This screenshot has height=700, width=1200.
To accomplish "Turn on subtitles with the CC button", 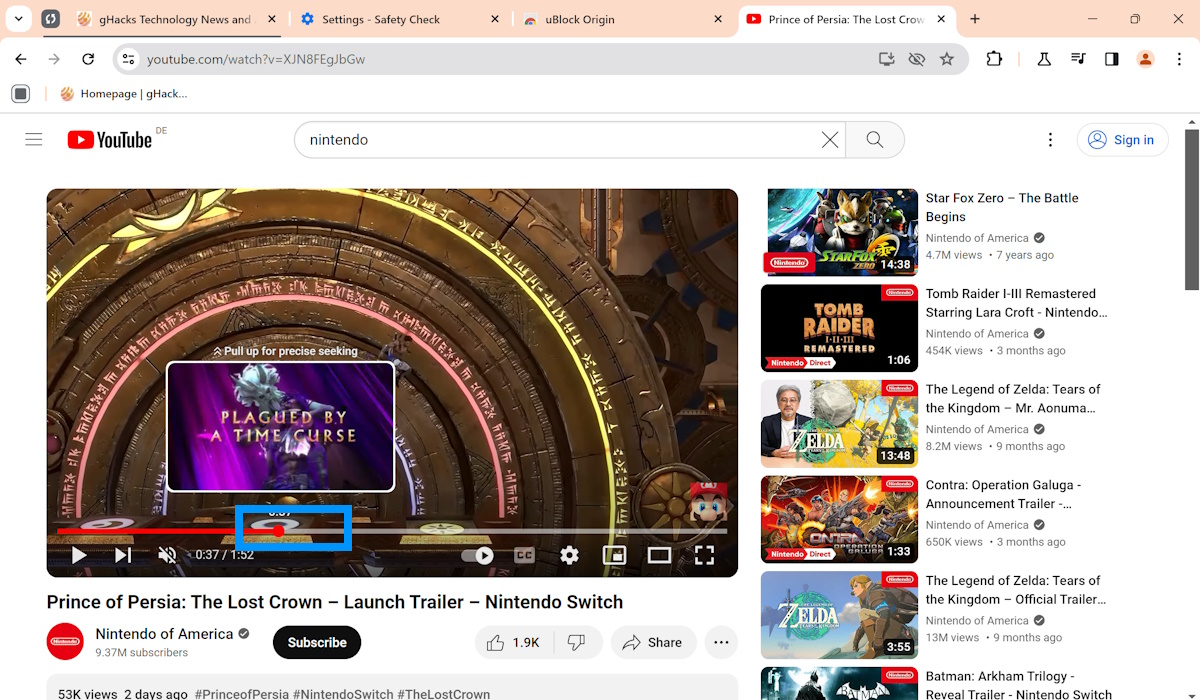I will 524,554.
